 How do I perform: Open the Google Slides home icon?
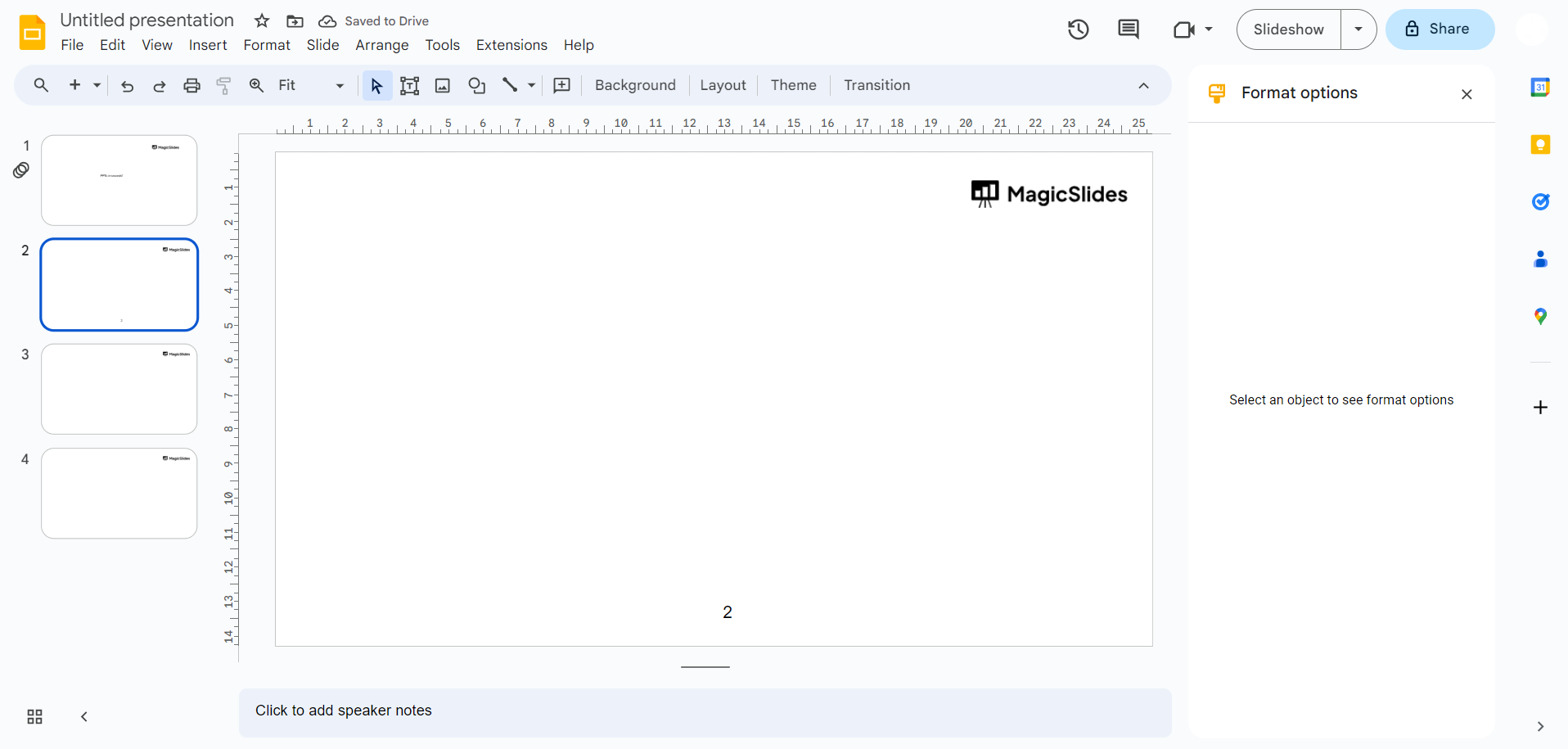pyautogui.click(x=32, y=33)
